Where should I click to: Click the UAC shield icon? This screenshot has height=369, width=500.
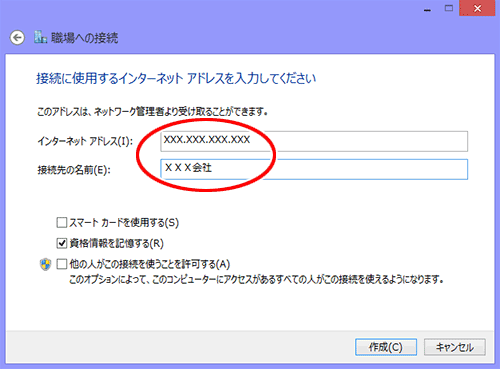tap(45, 265)
